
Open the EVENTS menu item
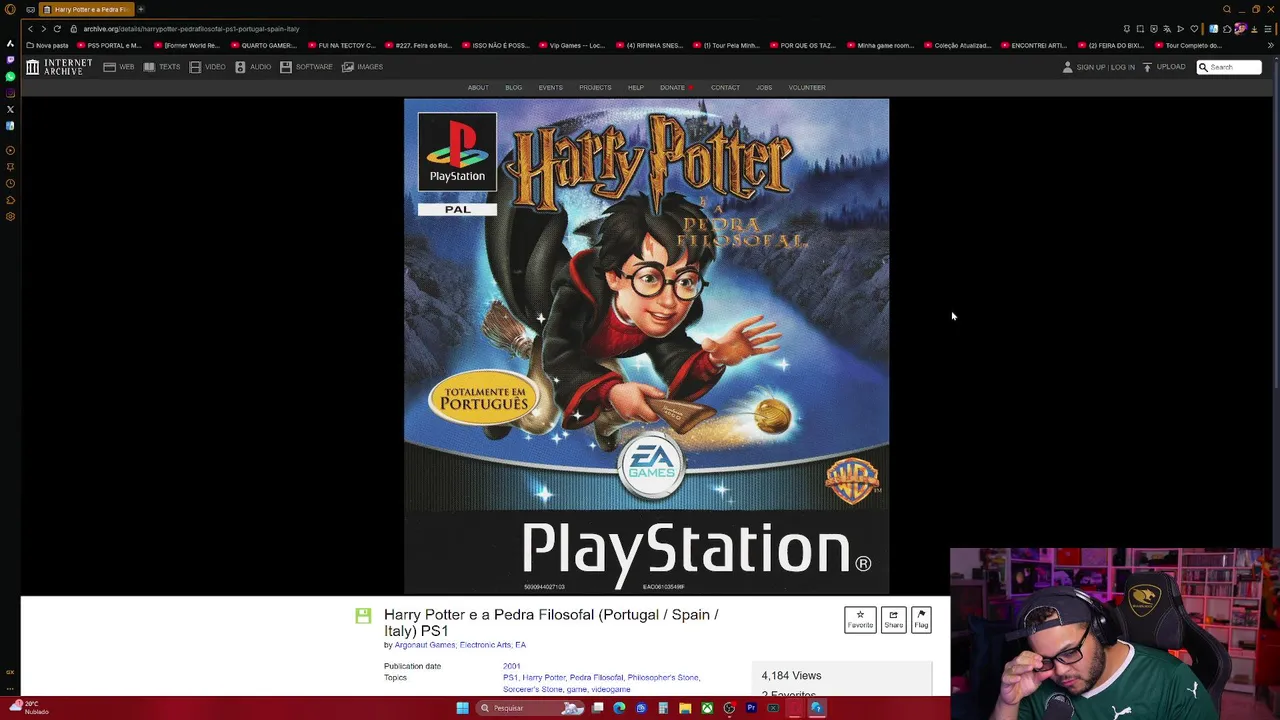[x=550, y=88]
